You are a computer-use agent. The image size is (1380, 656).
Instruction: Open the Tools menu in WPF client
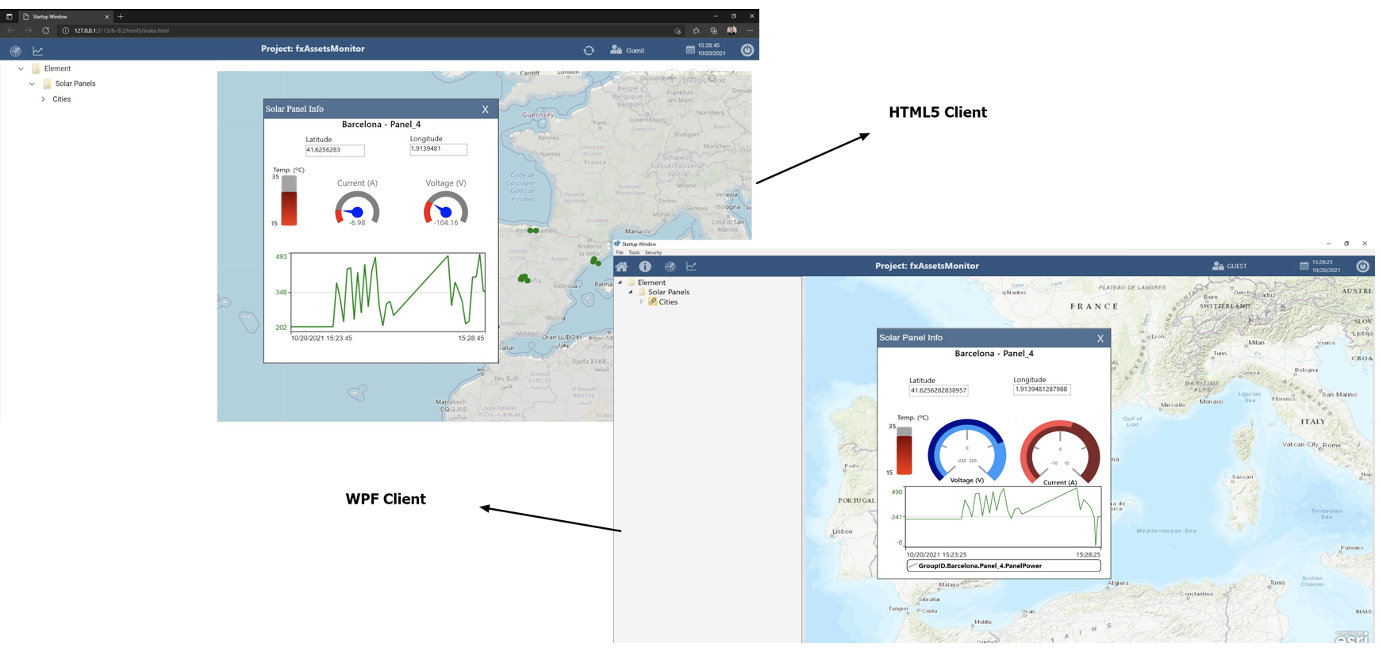[634, 253]
